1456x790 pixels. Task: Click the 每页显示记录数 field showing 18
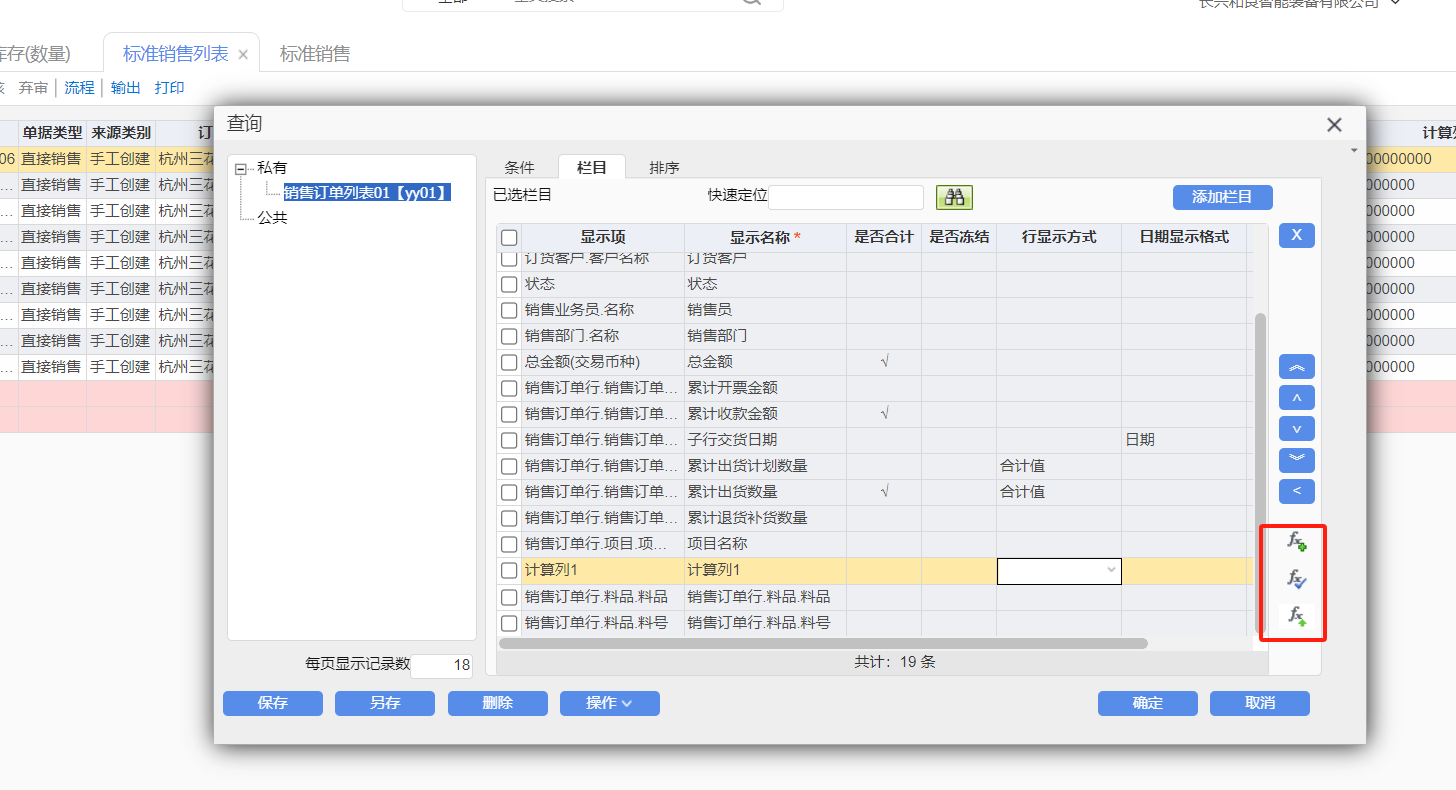click(x=440, y=665)
